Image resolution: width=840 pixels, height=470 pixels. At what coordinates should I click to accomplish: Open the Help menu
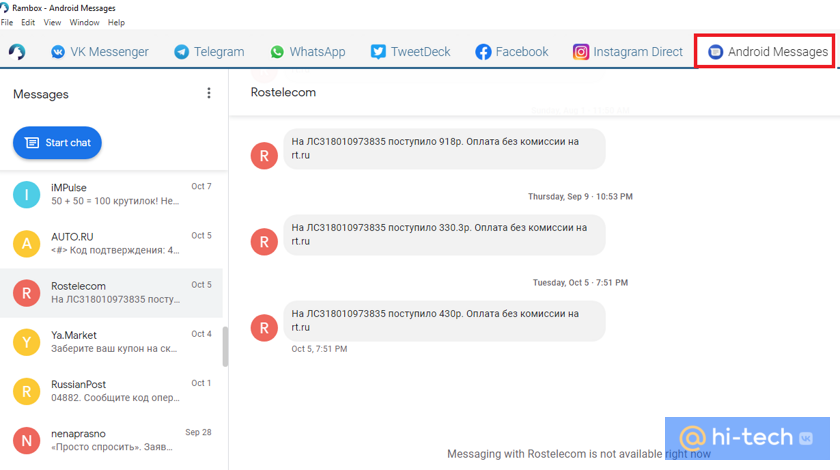click(x=116, y=23)
